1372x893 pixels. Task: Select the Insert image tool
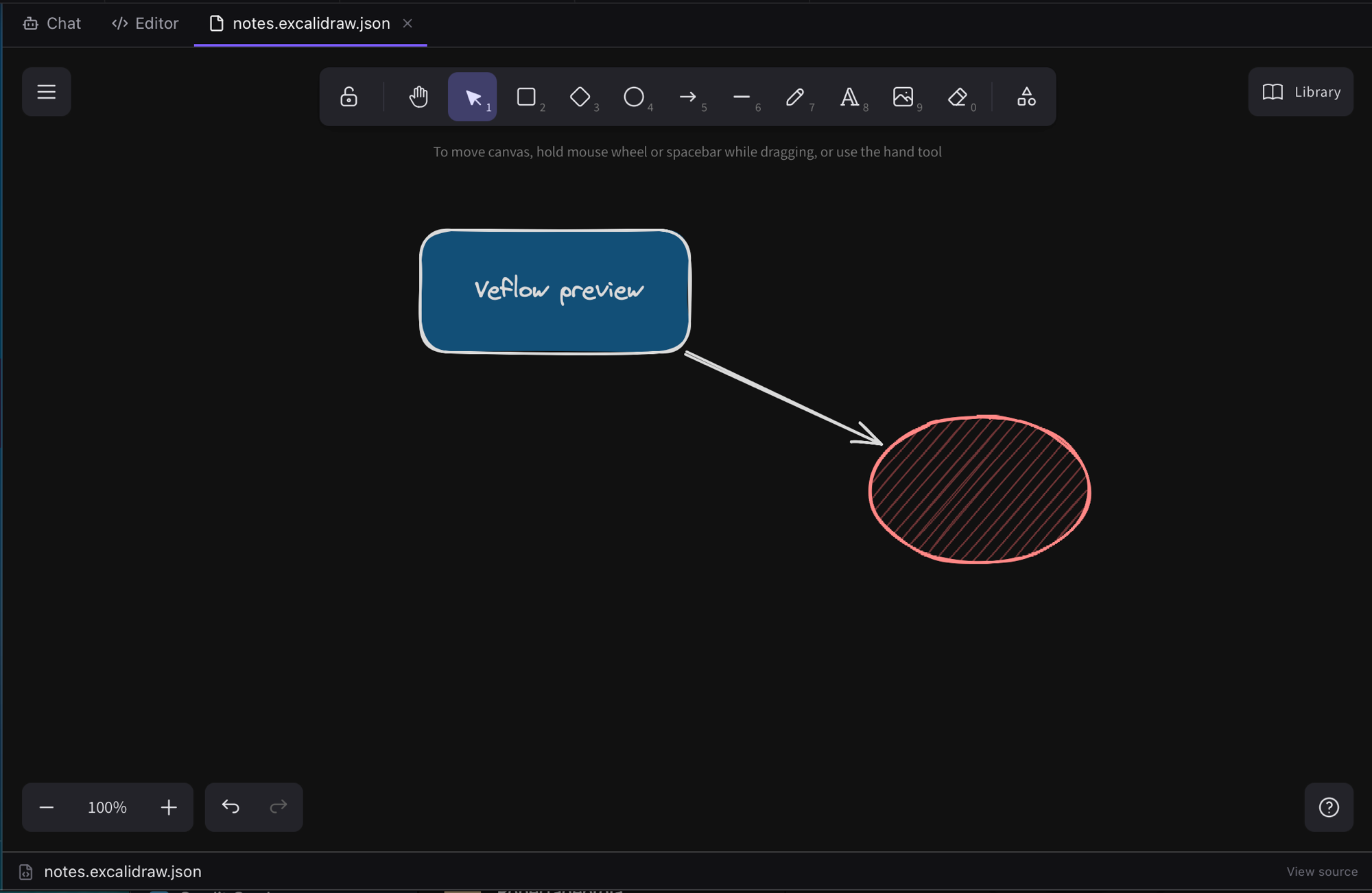coord(903,97)
